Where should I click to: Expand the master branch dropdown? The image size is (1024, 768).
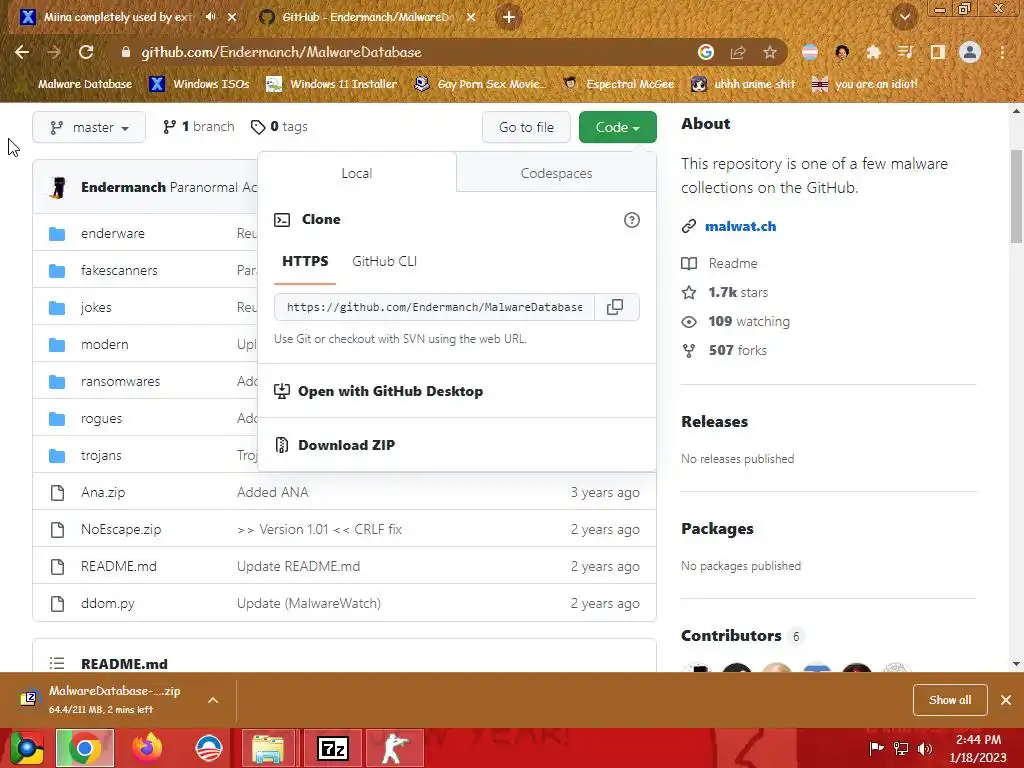click(x=89, y=127)
